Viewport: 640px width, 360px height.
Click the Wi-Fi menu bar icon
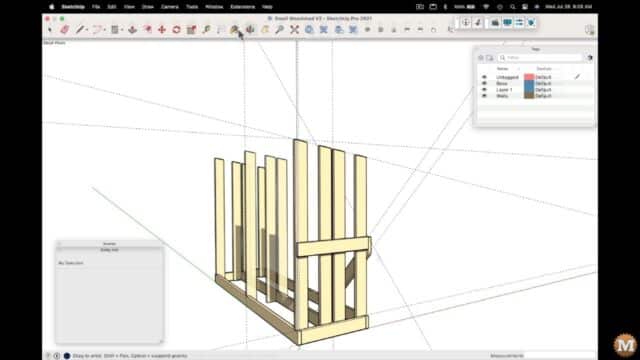tap(486, 7)
